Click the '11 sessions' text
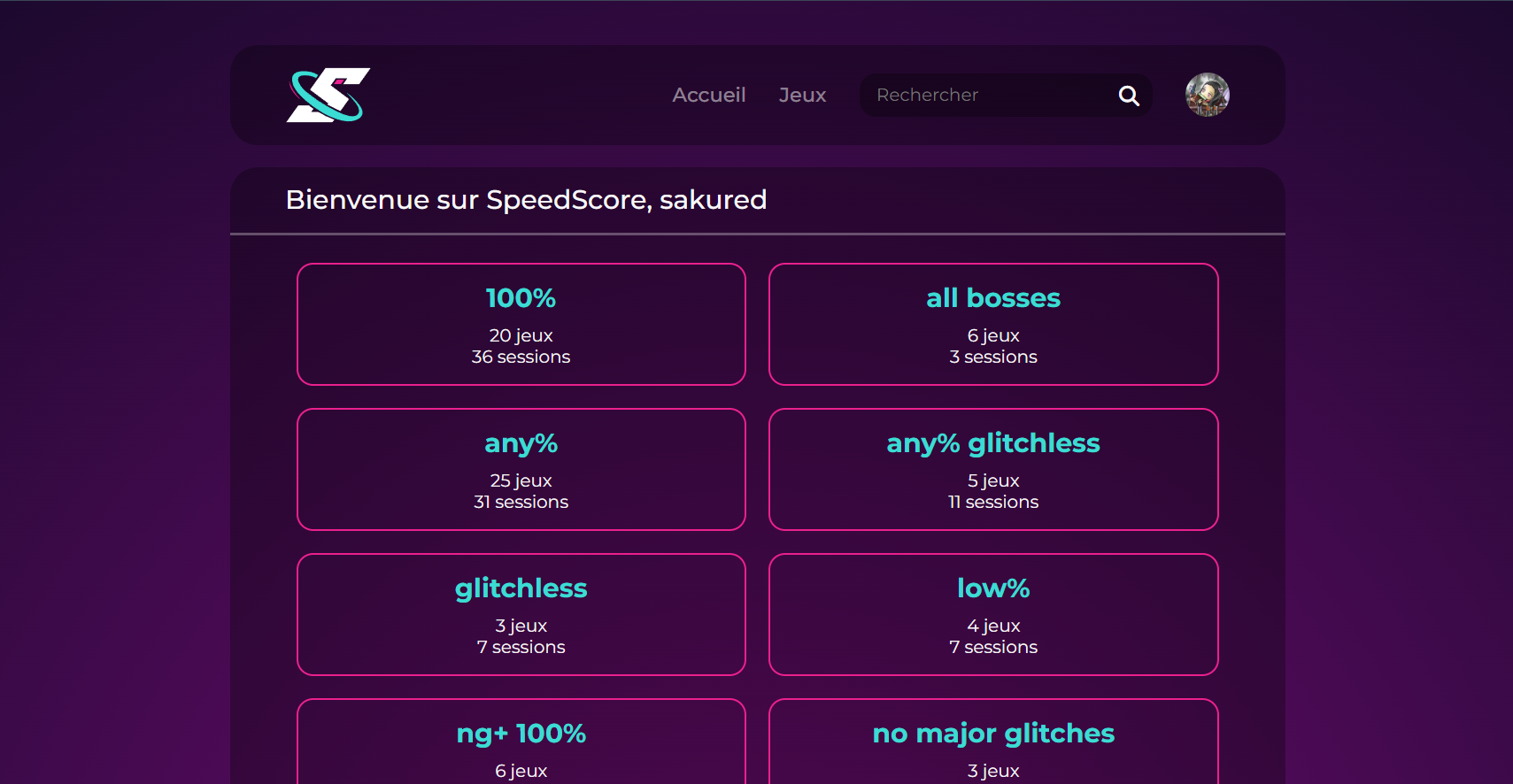This screenshot has width=1513, height=784. pyautogui.click(x=993, y=502)
